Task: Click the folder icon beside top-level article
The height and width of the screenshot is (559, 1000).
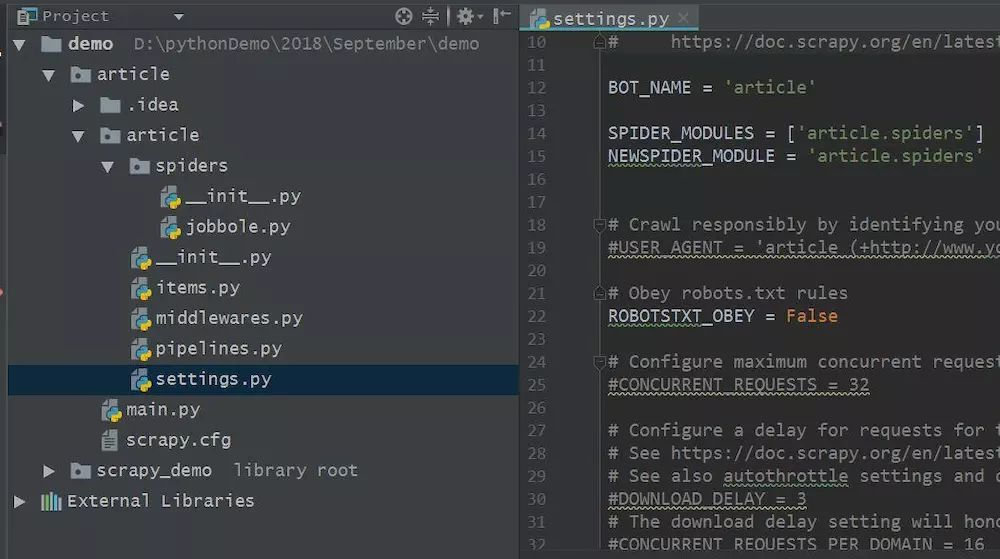Action: coord(80,75)
